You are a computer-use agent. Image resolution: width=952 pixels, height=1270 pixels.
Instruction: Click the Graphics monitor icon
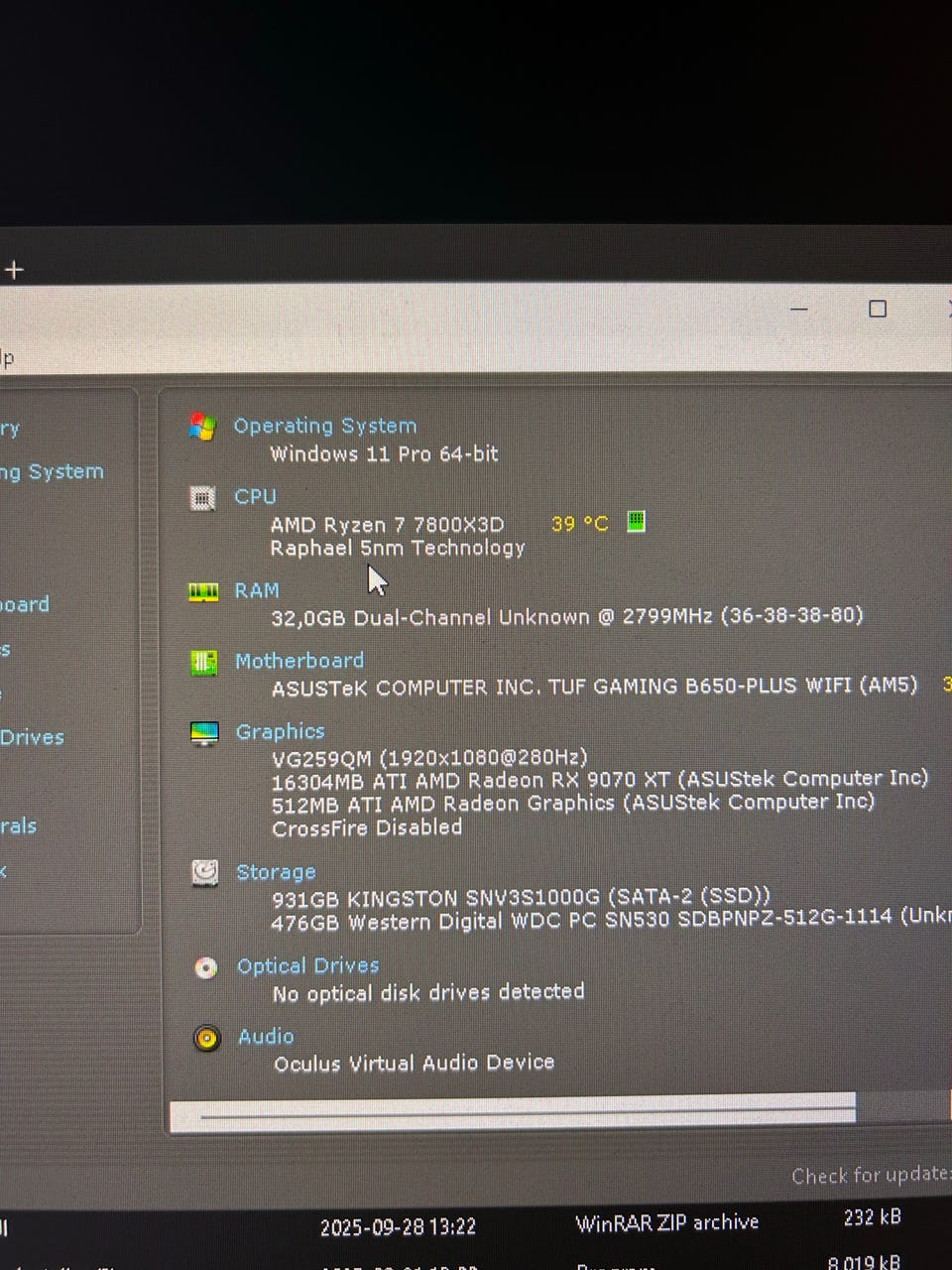pyautogui.click(x=204, y=733)
